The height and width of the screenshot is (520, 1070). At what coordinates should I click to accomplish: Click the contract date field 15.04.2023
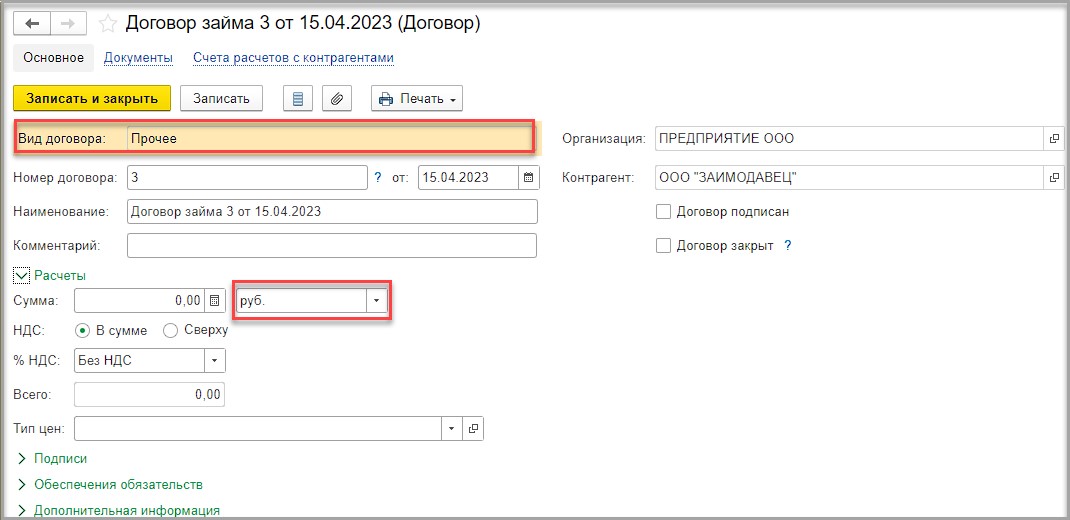468,177
